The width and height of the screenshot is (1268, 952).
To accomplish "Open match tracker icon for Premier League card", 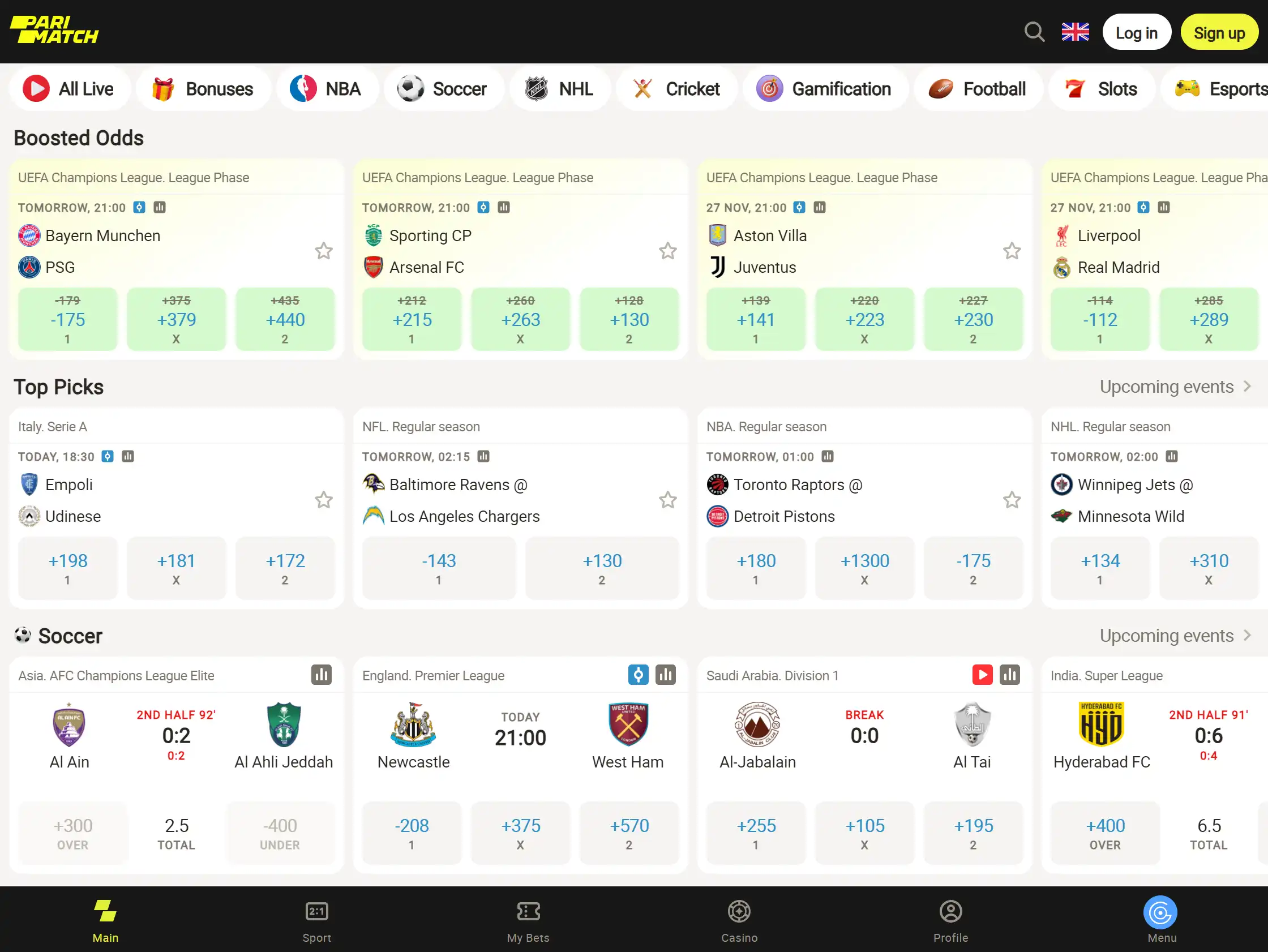I will (638, 675).
